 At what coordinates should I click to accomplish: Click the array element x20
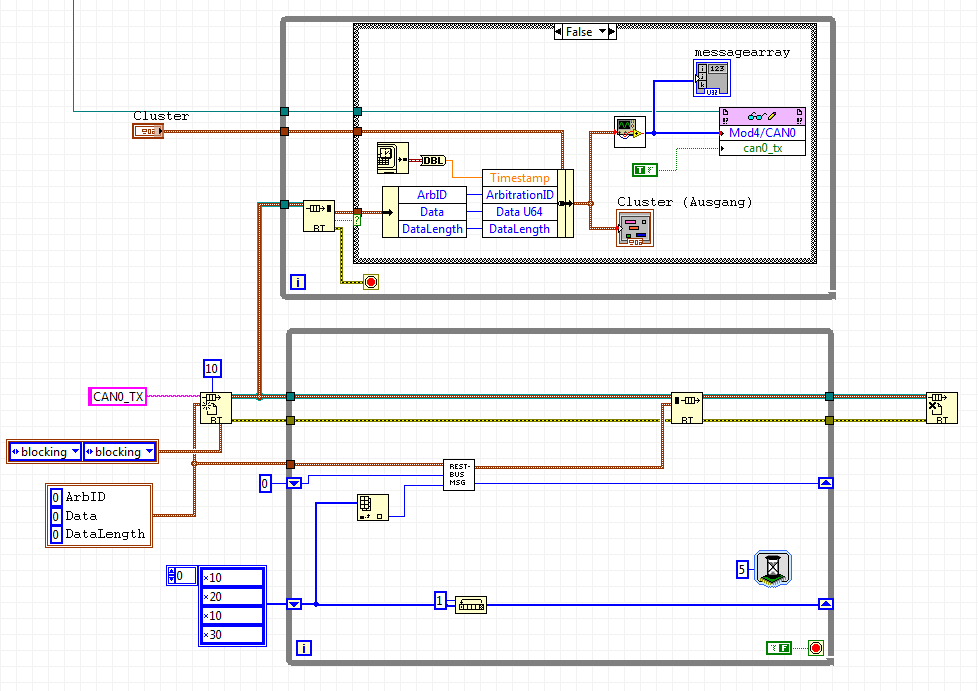tap(233, 597)
